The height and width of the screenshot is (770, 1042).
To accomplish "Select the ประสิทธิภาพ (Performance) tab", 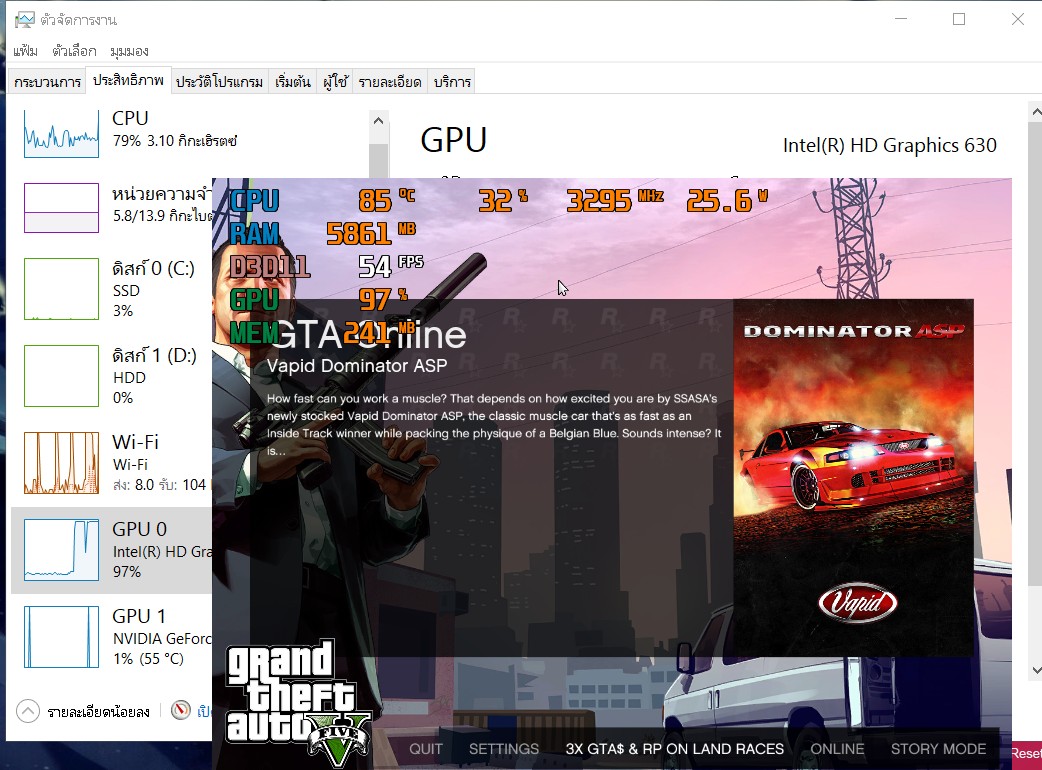I will point(128,80).
